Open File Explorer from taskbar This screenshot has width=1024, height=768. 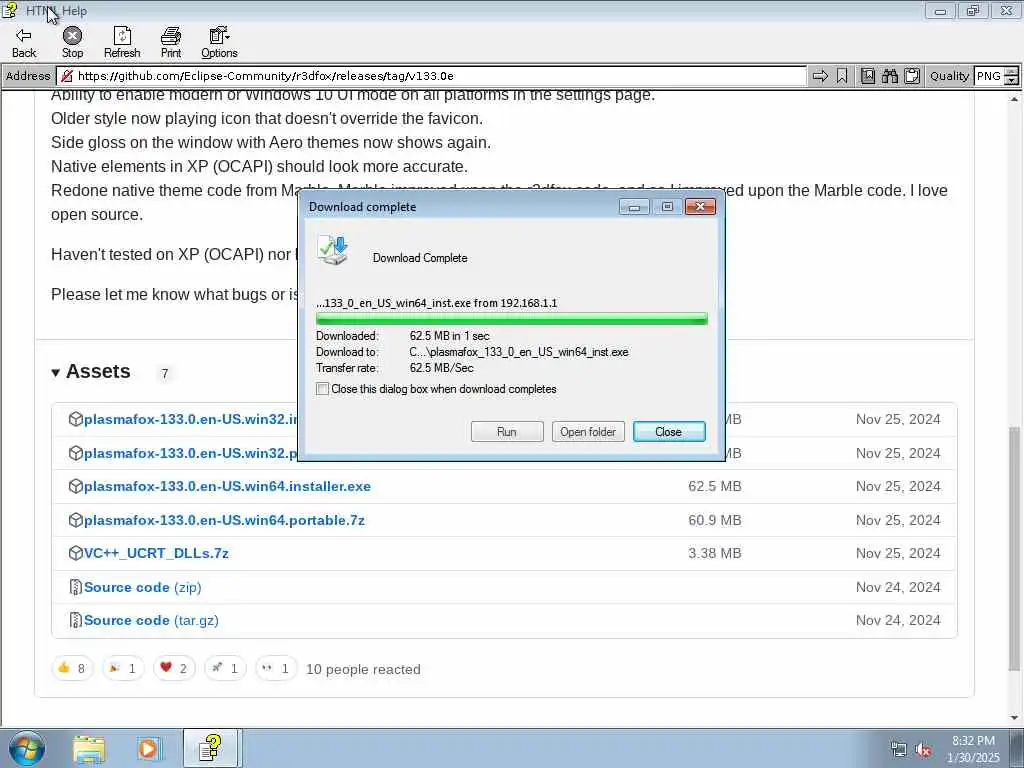(x=89, y=749)
